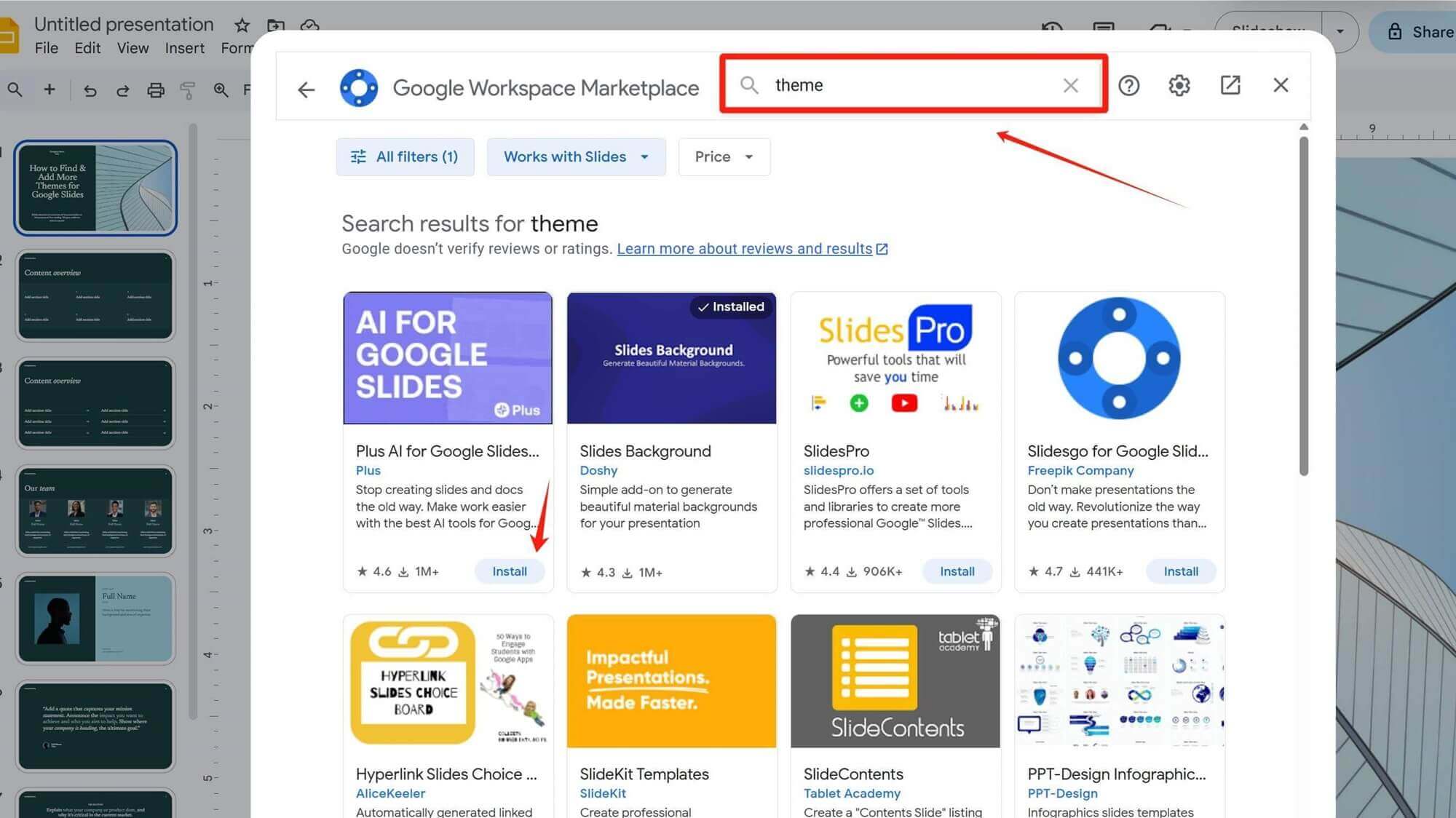Image resolution: width=1456 pixels, height=818 pixels.
Task: Click the Untitled presentation title
Action: click(x=124, y=24)
